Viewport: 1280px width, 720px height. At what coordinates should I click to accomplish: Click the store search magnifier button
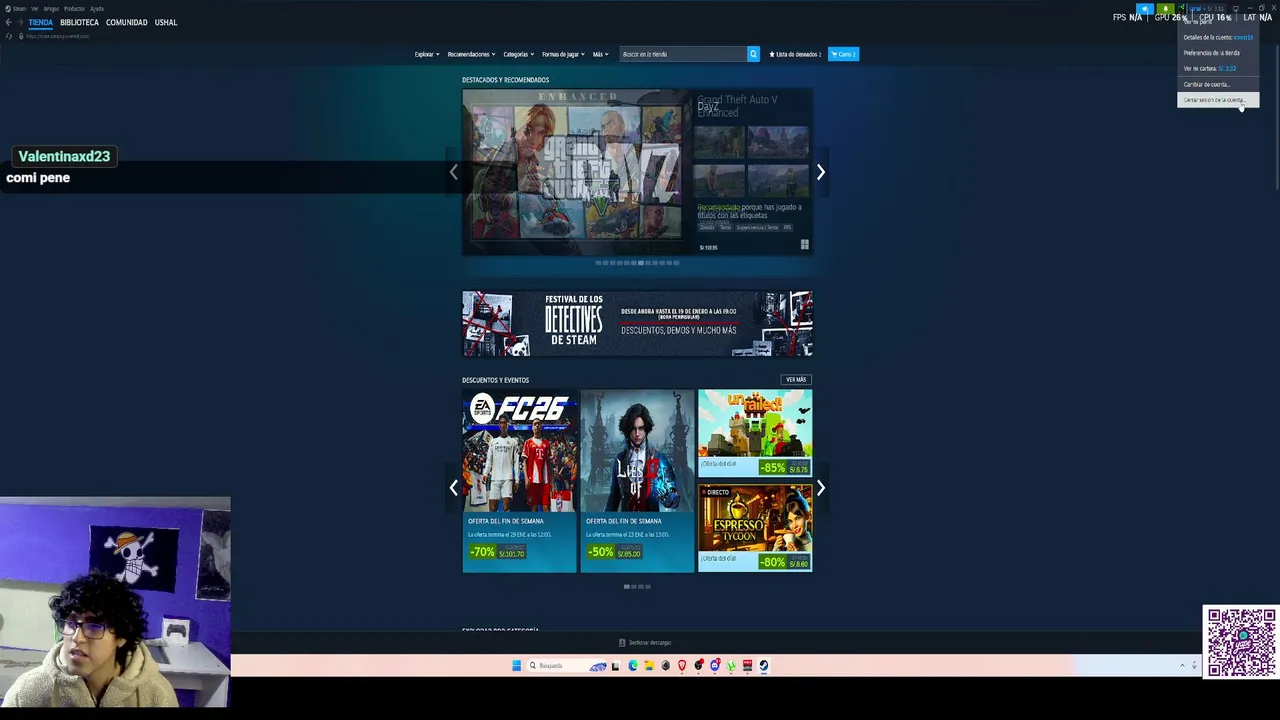753,54
